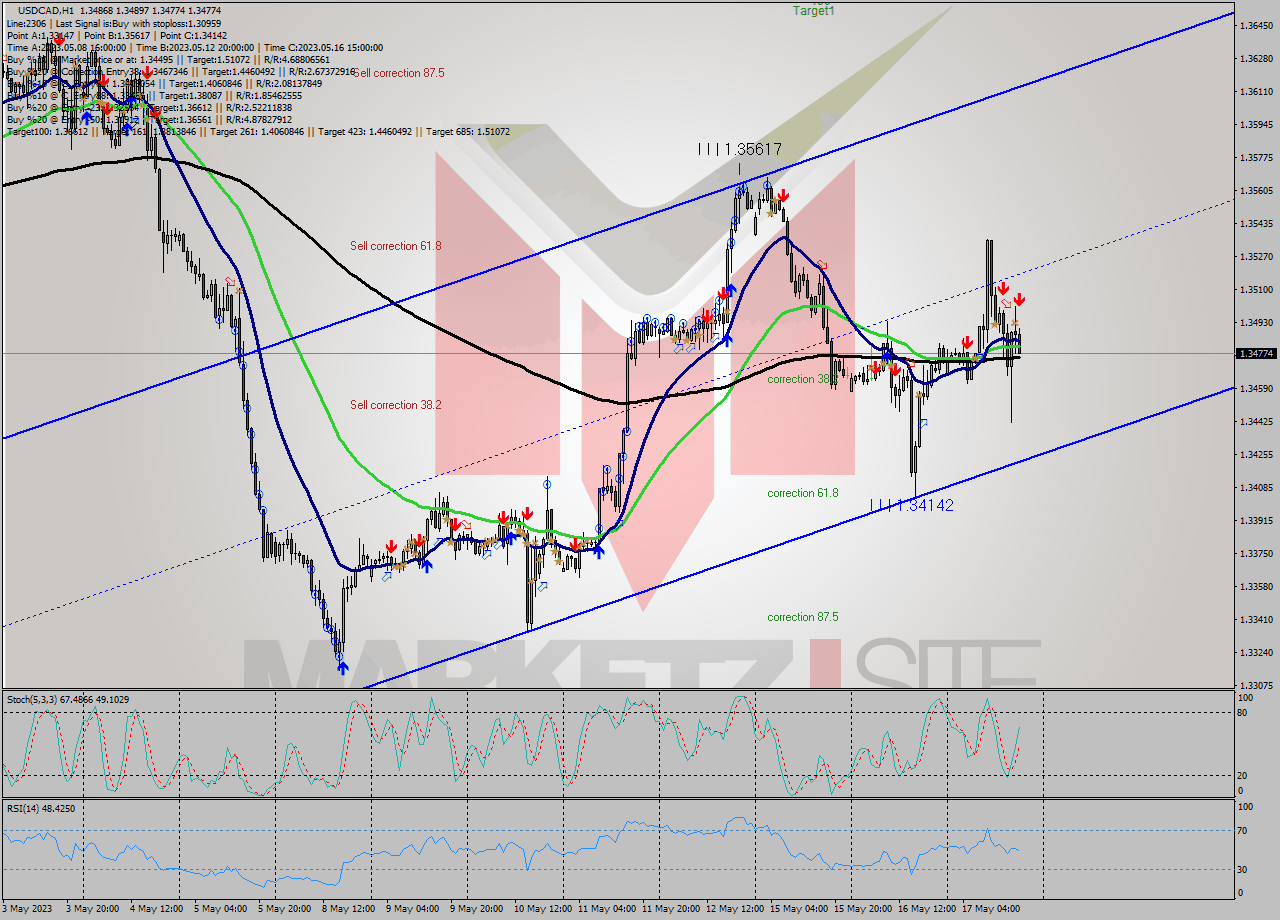Screen dimensions: 1280x920
Task: Click the '9 May 04:00' time label
Action: click(x=414, y=909)
